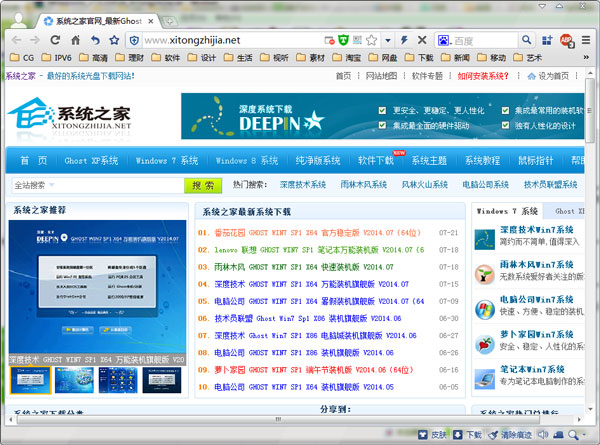The width and height of the screenshot is (600, 445).
Task: Click the bookmark star left of address bar
Action: pos(114,40)
